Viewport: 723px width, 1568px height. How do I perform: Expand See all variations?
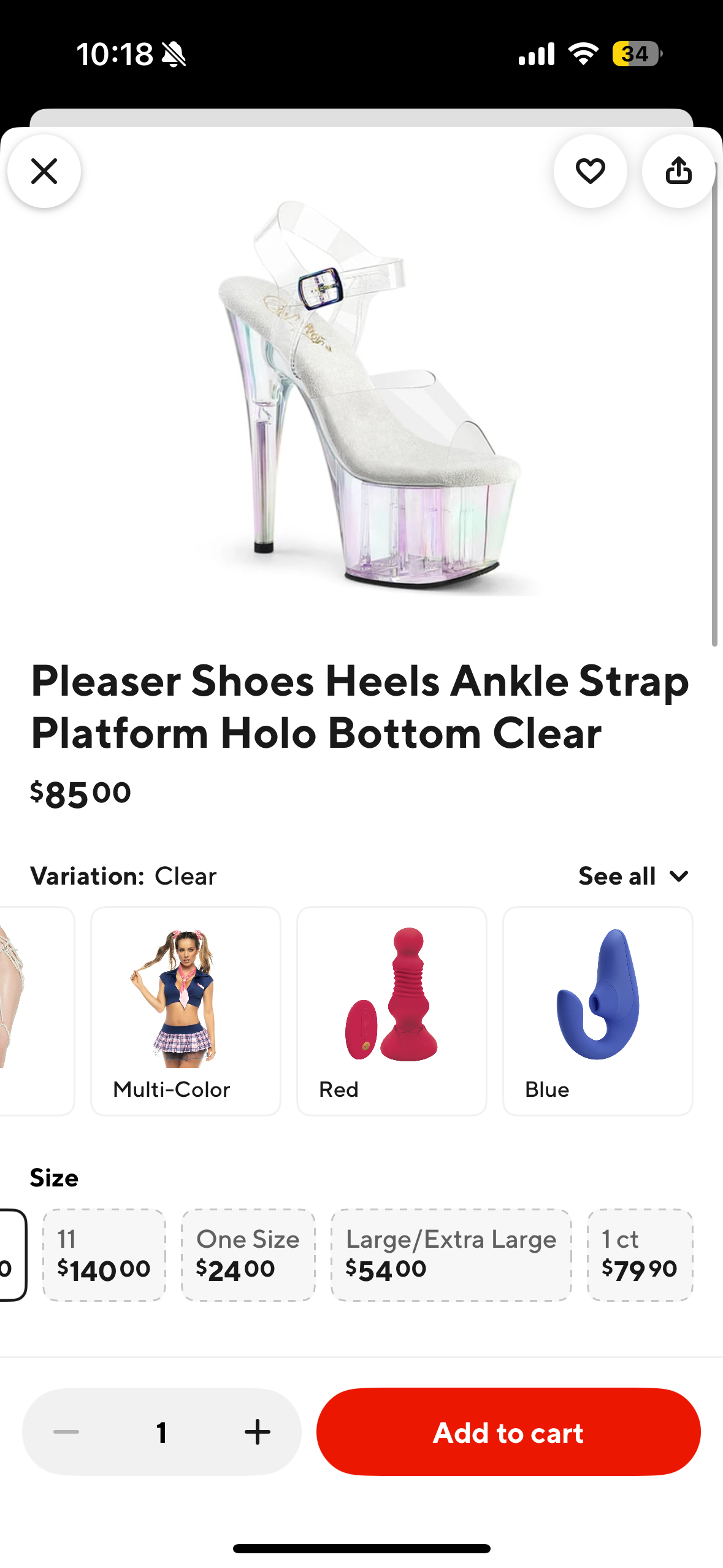coord(634,876)
